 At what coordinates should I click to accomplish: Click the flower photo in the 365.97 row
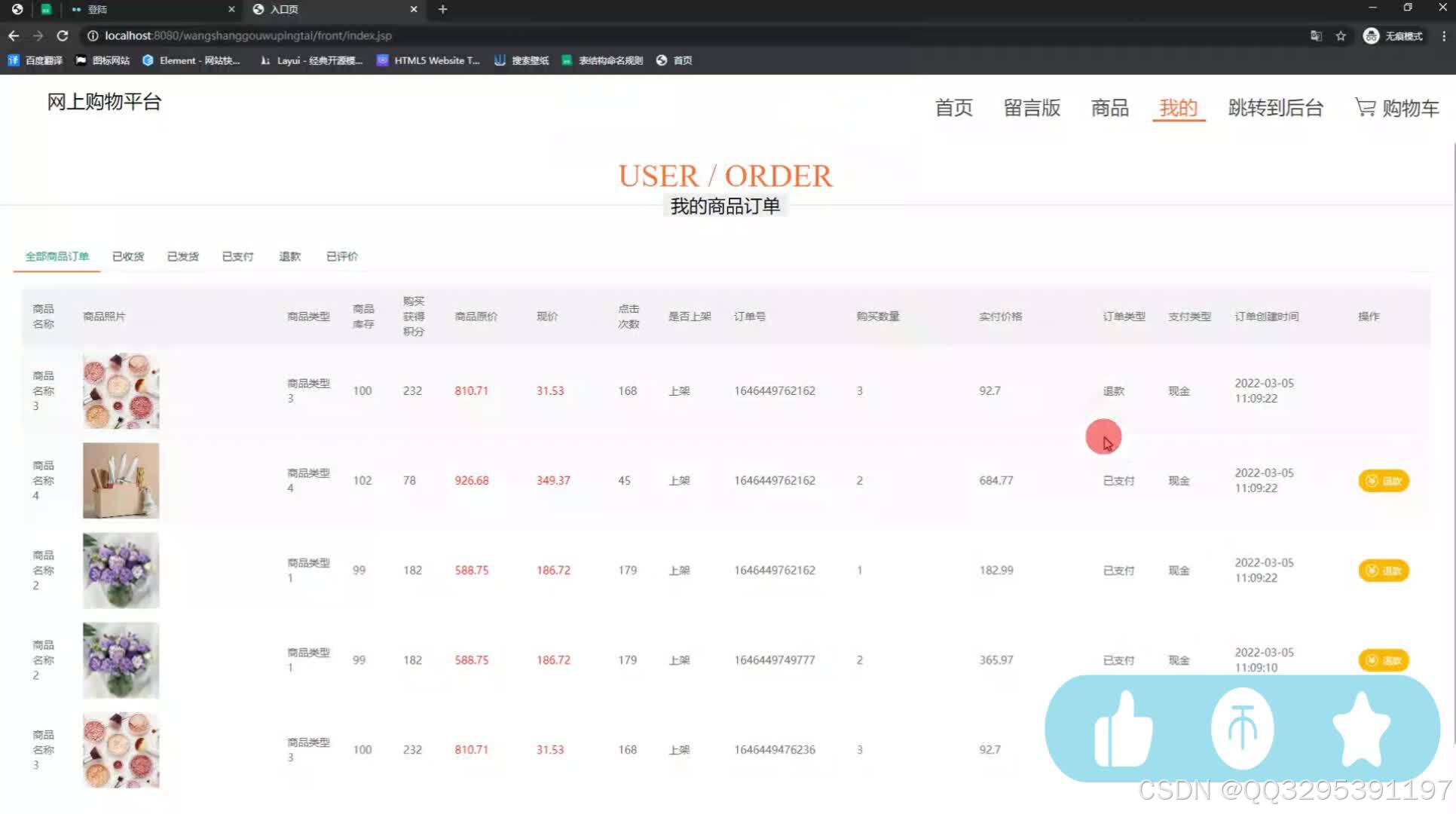tap(121, 660)
